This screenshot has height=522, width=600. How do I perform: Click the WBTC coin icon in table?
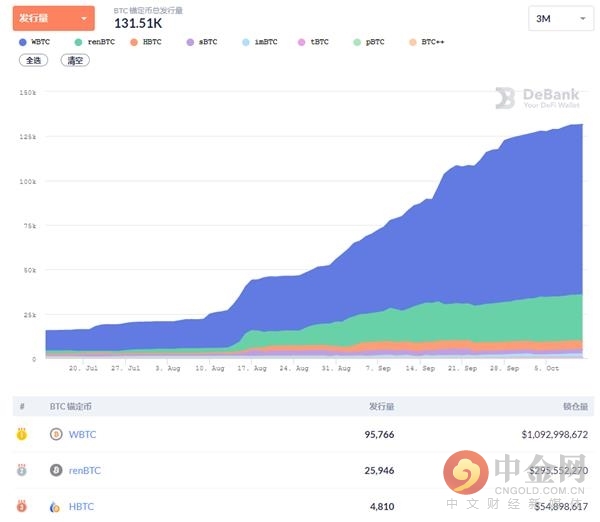[56, 434]
